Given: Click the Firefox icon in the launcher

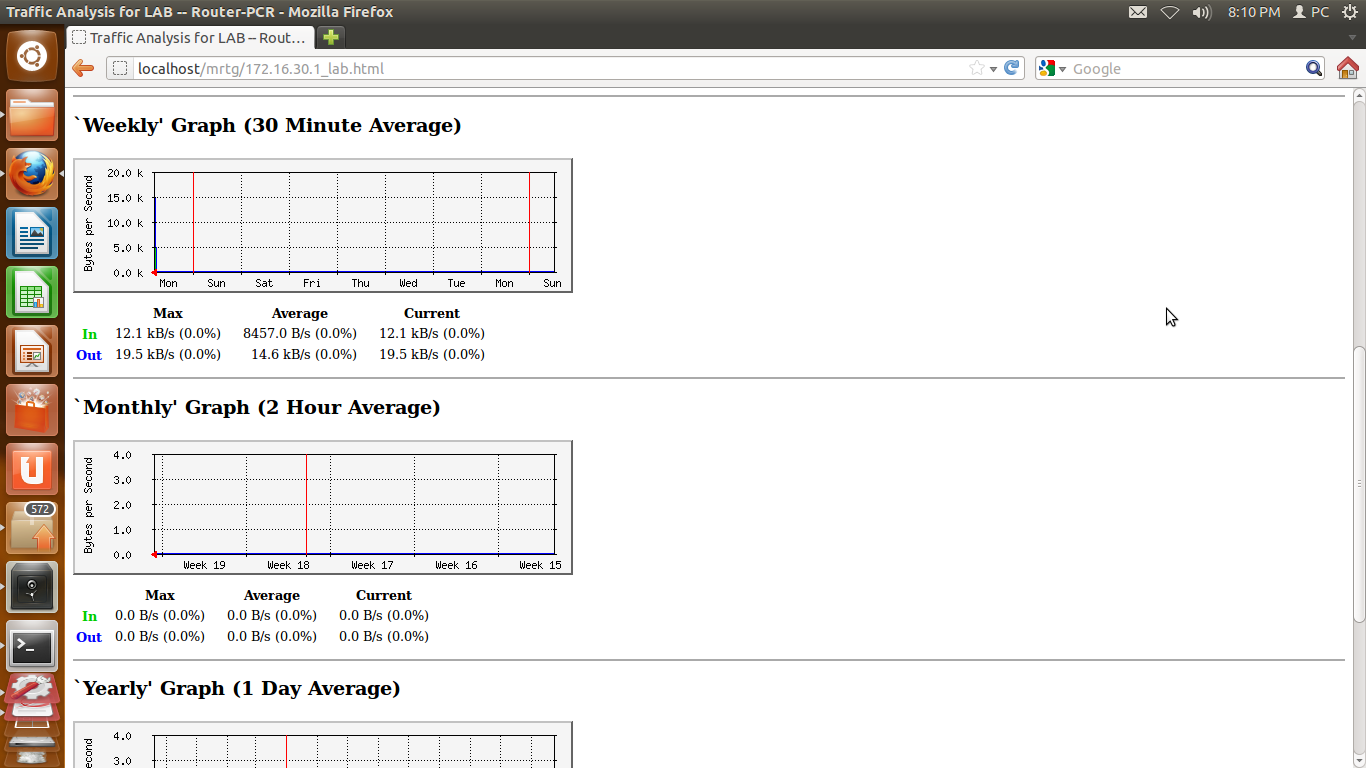Looking at the screenshot, I should (32, 174).
